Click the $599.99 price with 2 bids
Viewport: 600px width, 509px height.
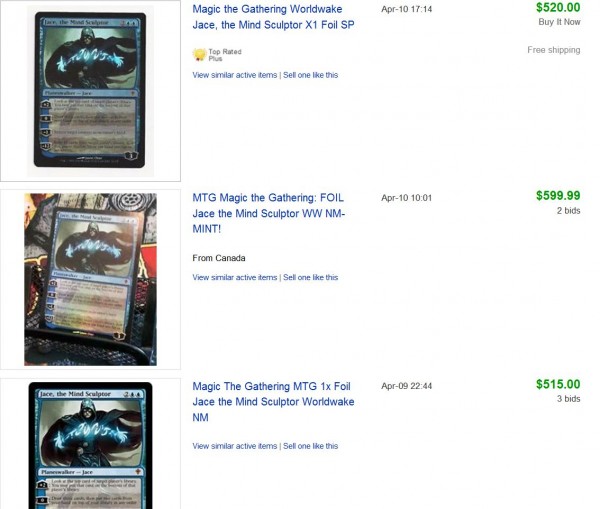(558, 196)
